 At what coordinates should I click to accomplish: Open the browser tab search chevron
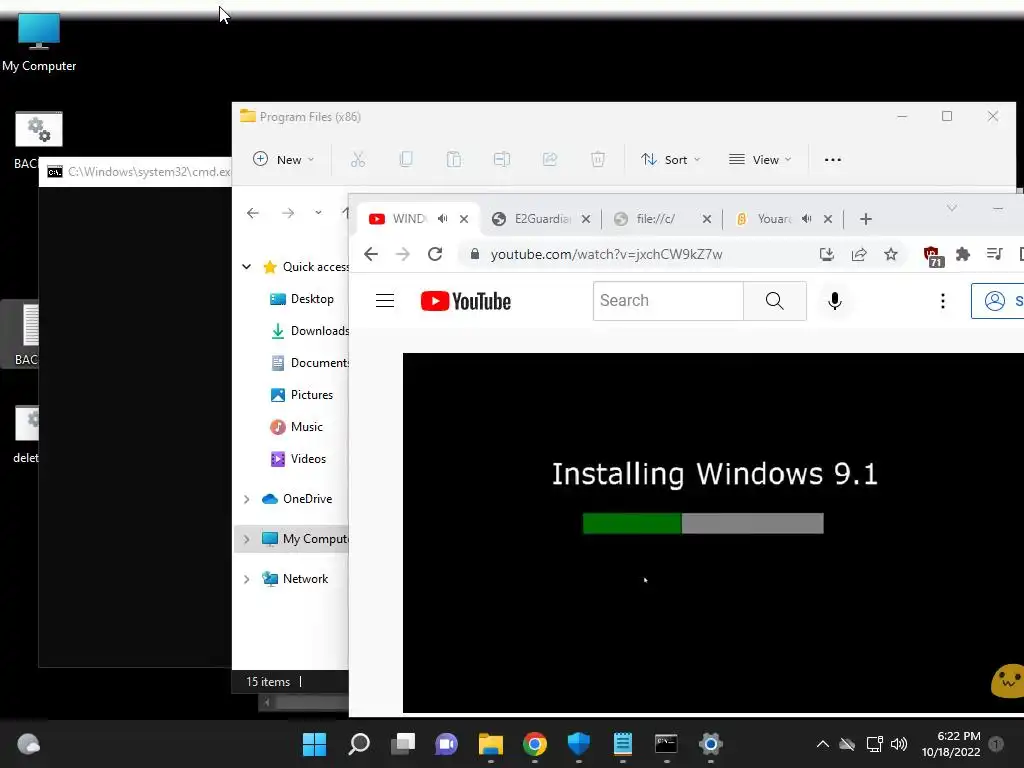(x=952, y=208)
